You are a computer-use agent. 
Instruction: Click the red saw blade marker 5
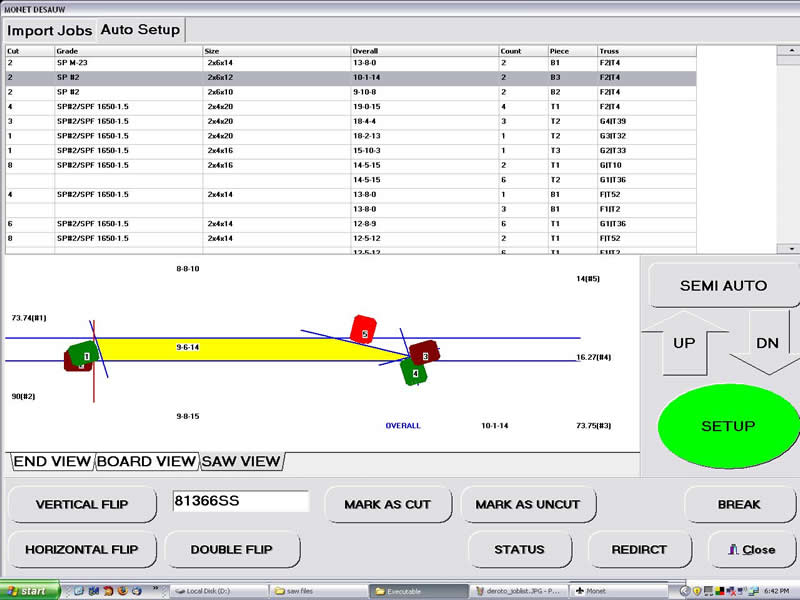coord(364,330)
